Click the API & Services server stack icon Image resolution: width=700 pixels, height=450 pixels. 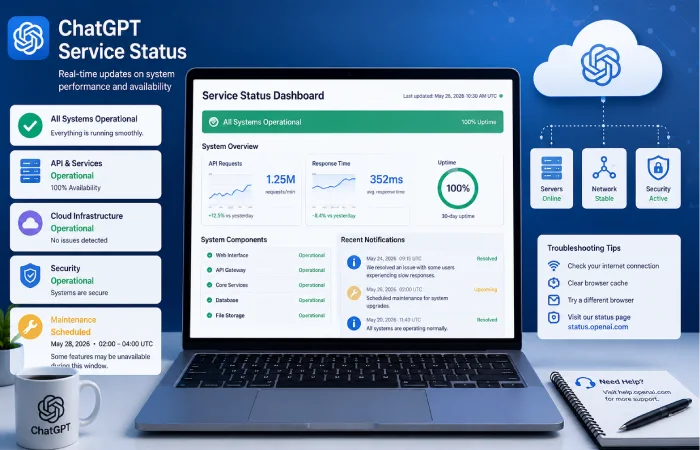[x=30, y=171]
